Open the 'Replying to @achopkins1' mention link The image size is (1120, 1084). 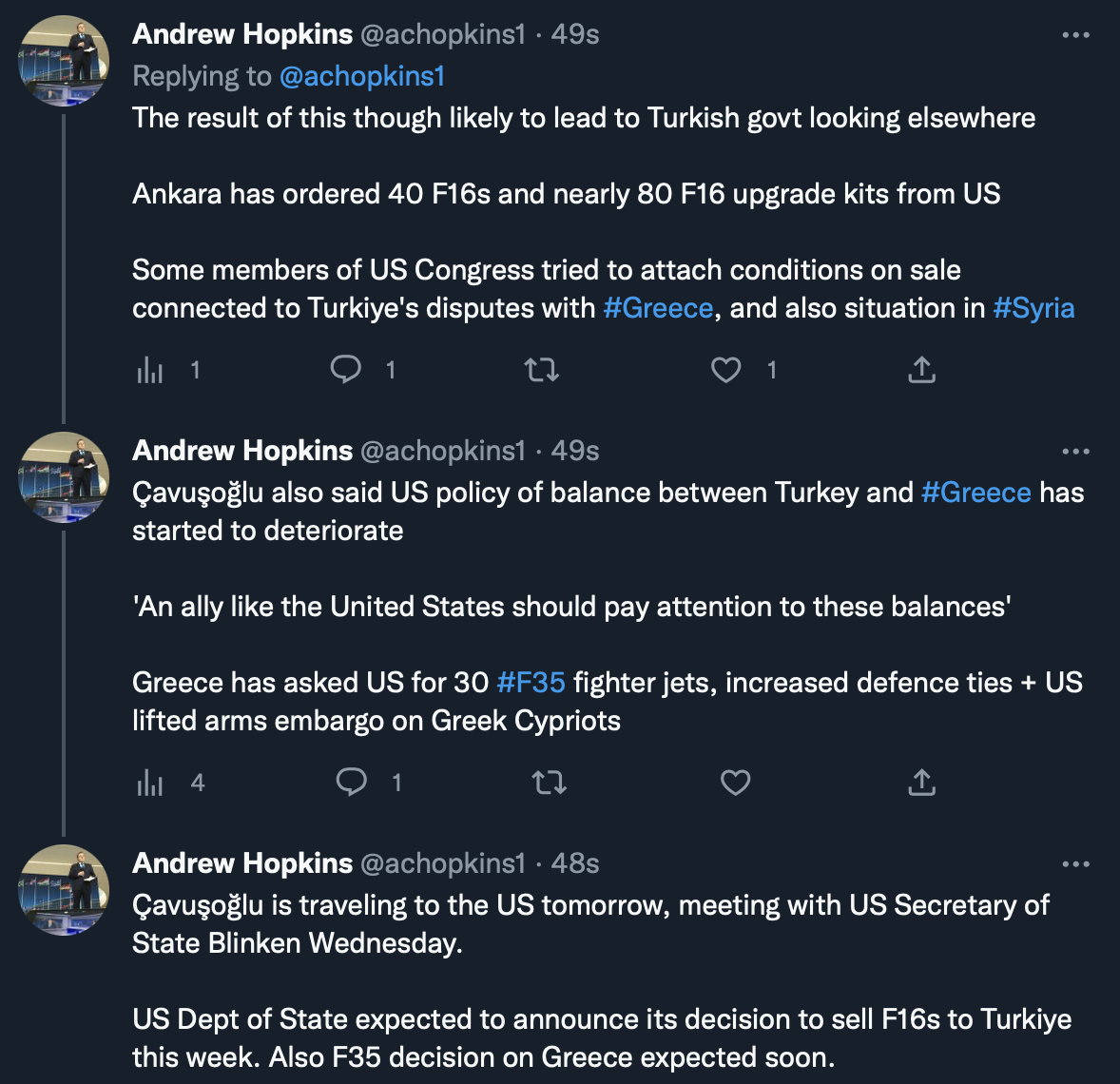tap(362, 76)
